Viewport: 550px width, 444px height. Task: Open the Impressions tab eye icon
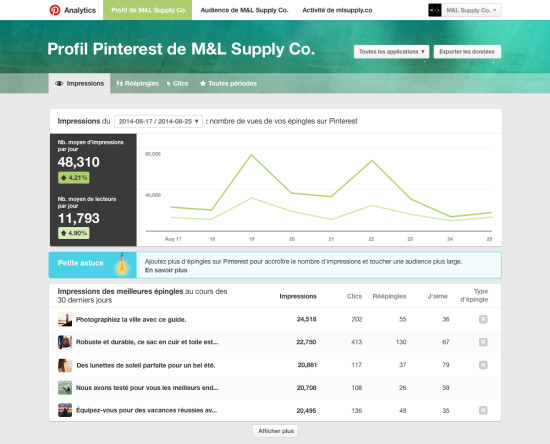[x=59, y=83]
